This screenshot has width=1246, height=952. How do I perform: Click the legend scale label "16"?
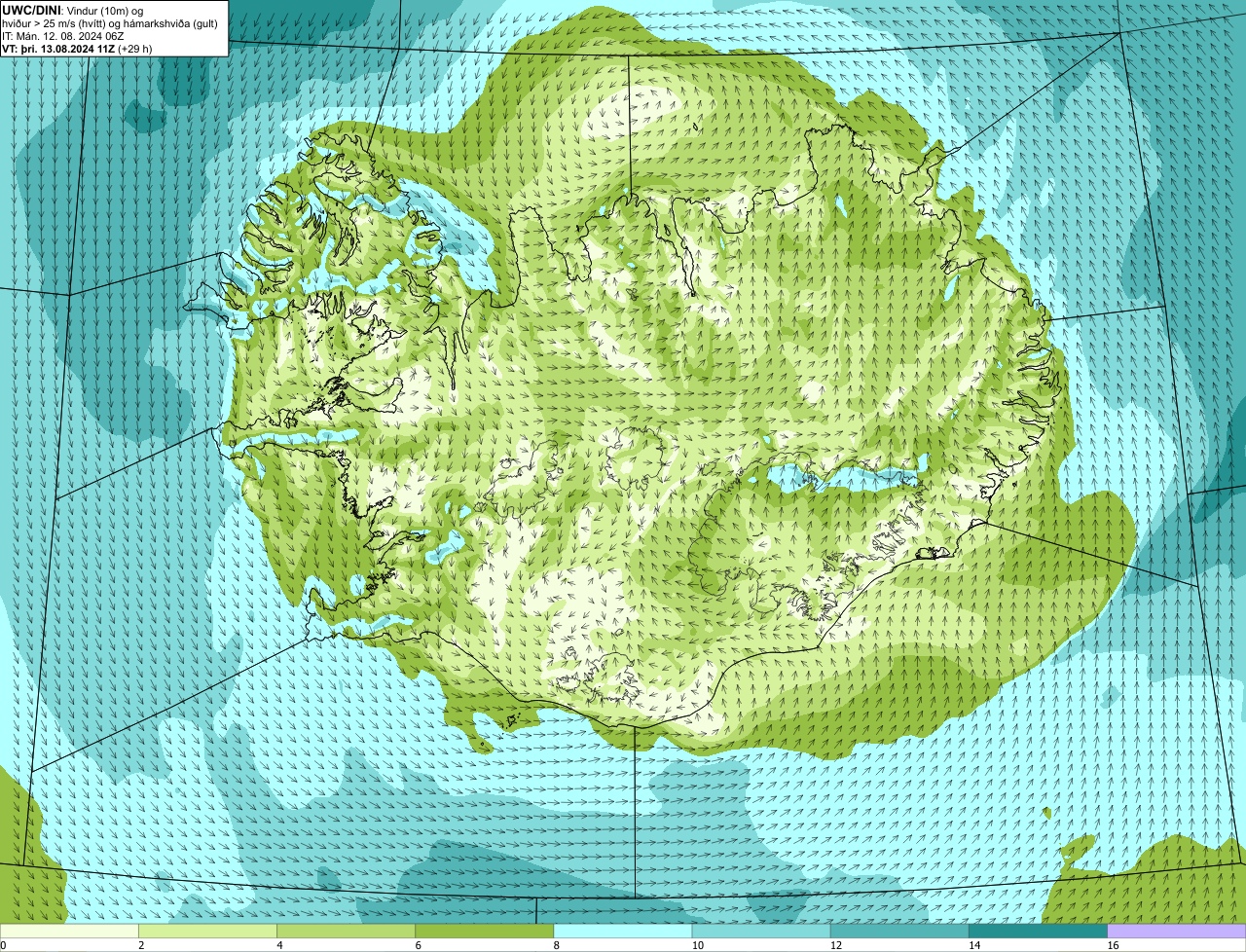(1113, 945)
